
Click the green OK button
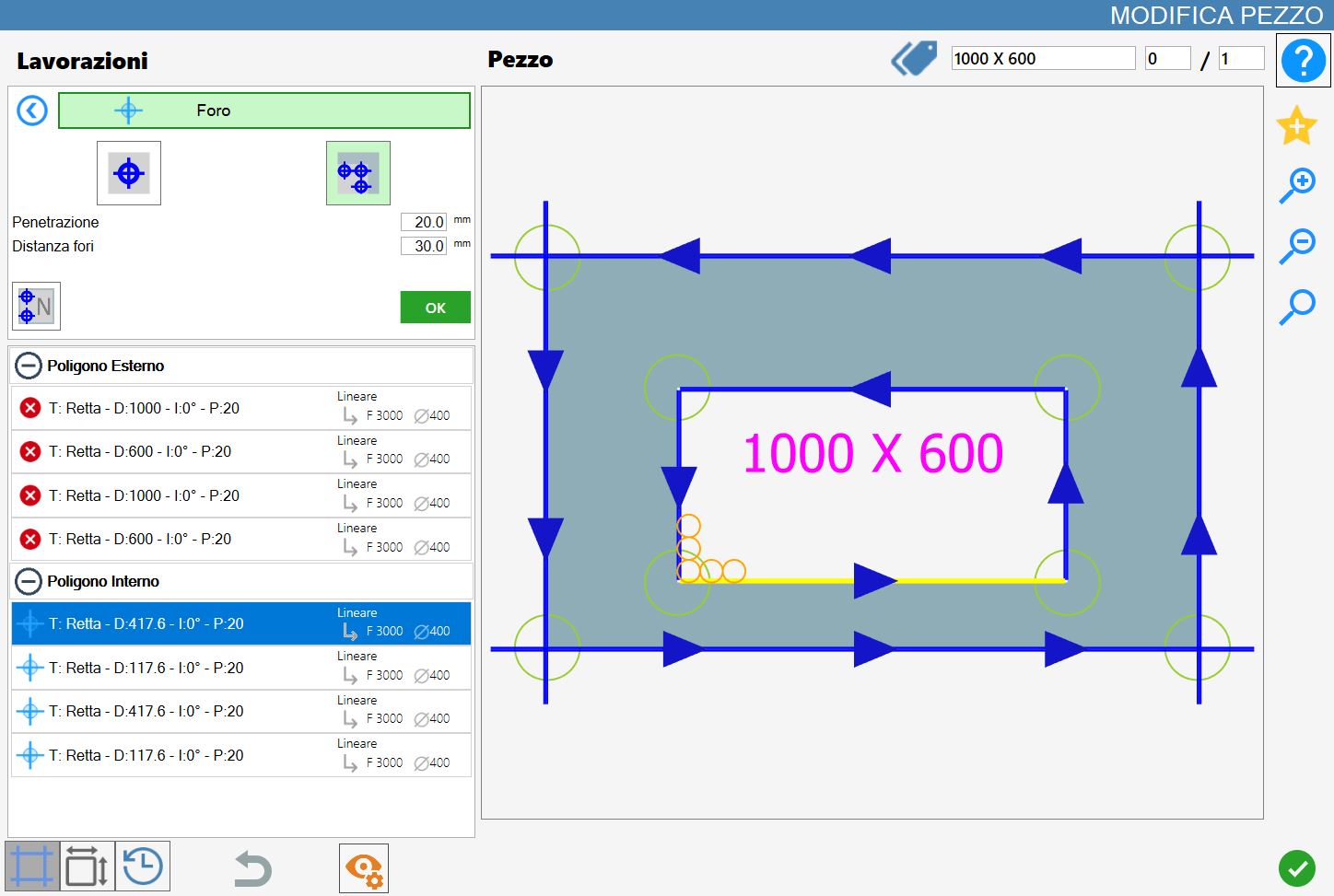[x=436, y=308]
